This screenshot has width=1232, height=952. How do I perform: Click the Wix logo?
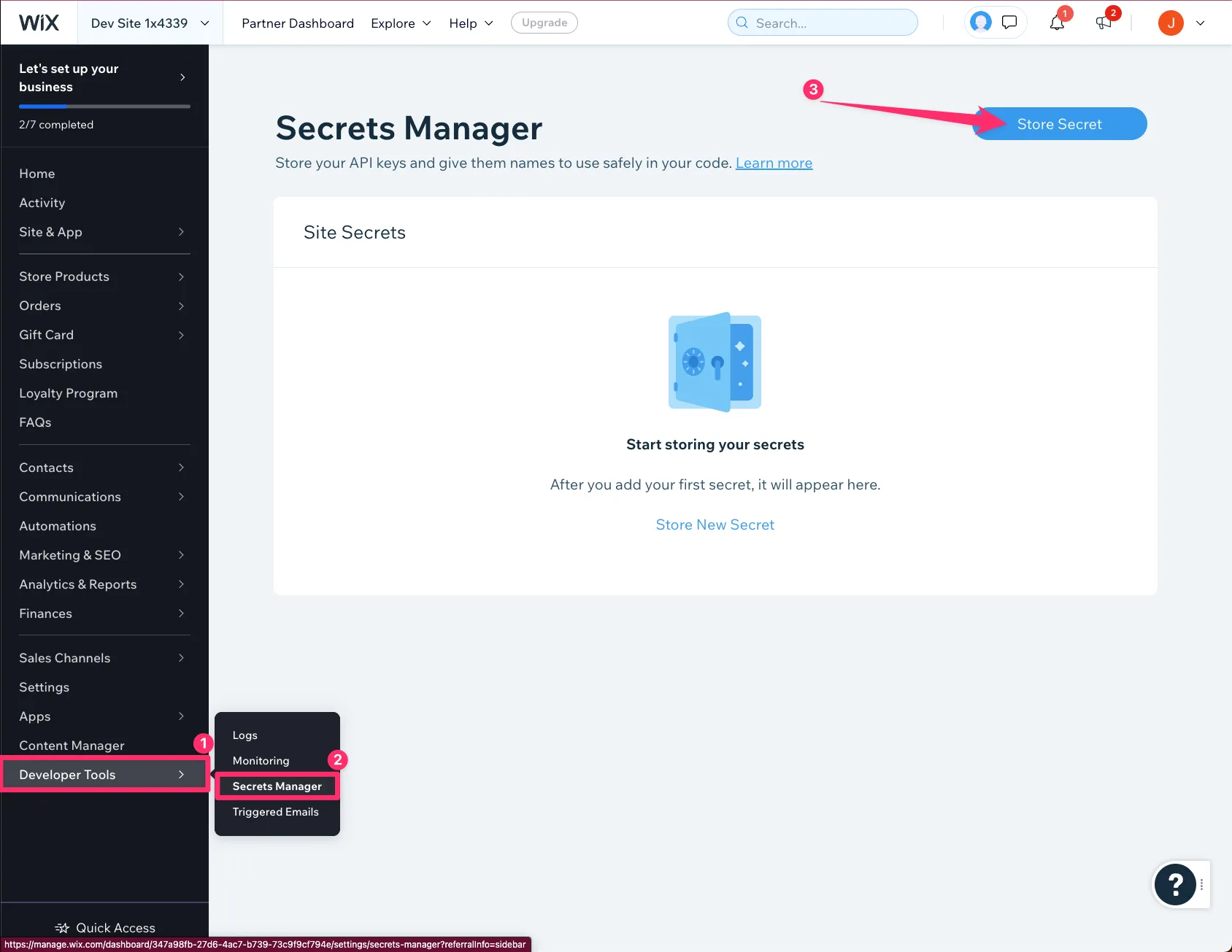click(39, 23)
